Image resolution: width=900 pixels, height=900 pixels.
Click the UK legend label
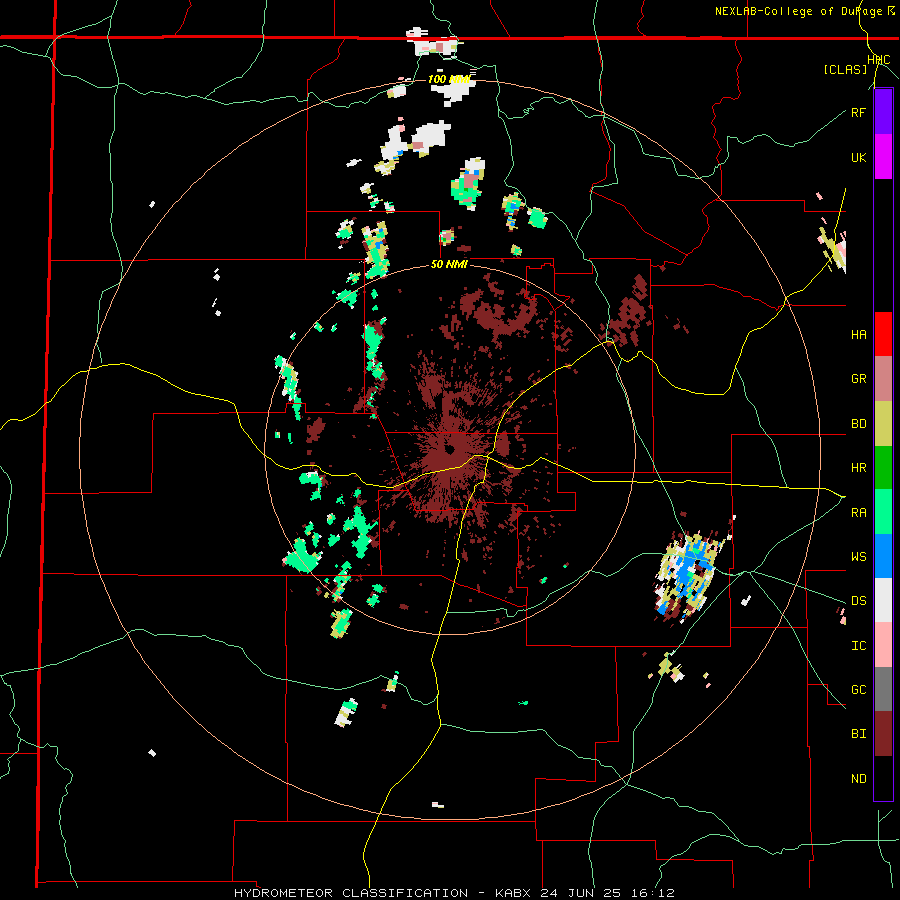858,158
